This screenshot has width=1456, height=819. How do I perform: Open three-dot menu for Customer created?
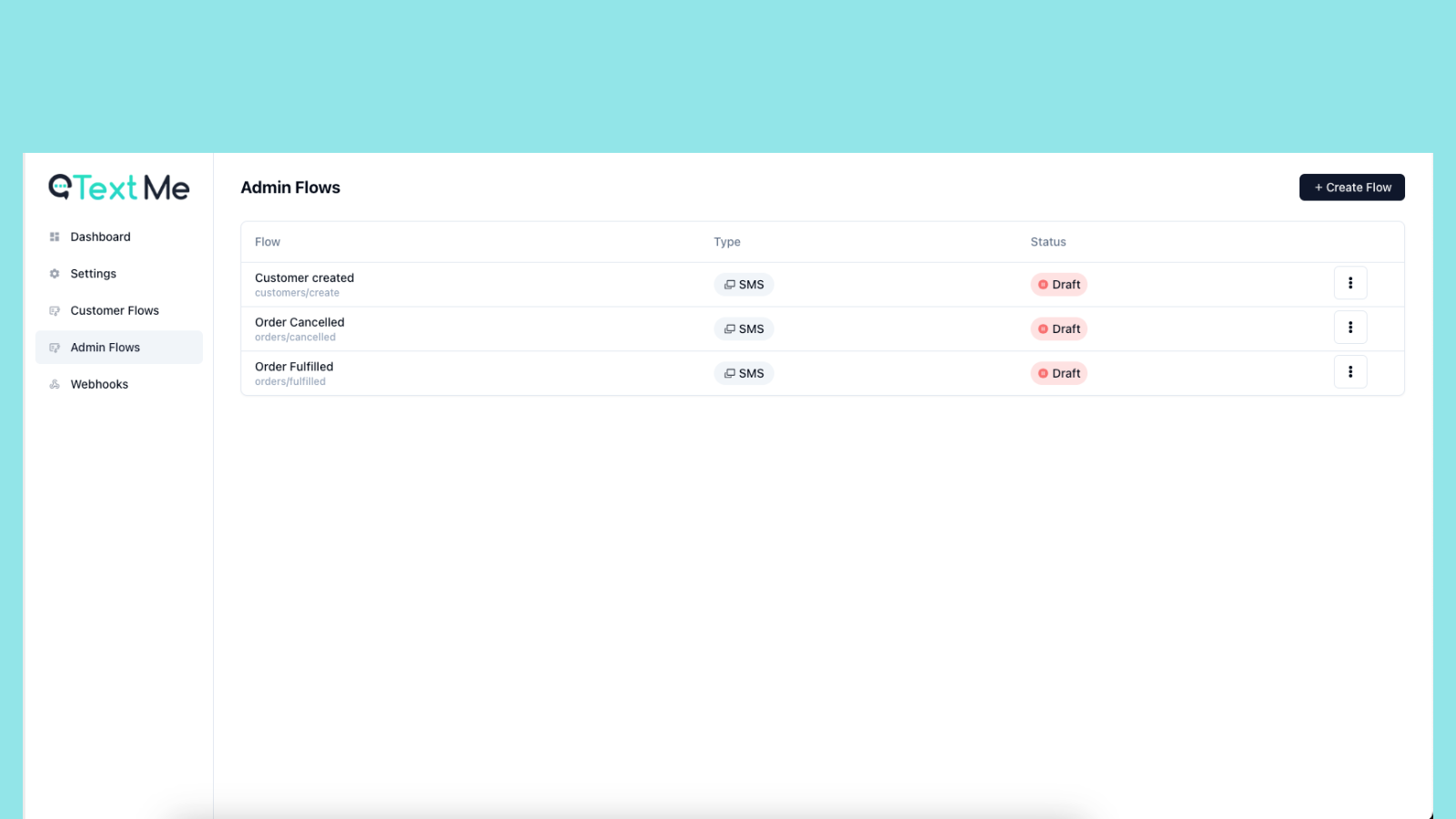pos(1350,283)
